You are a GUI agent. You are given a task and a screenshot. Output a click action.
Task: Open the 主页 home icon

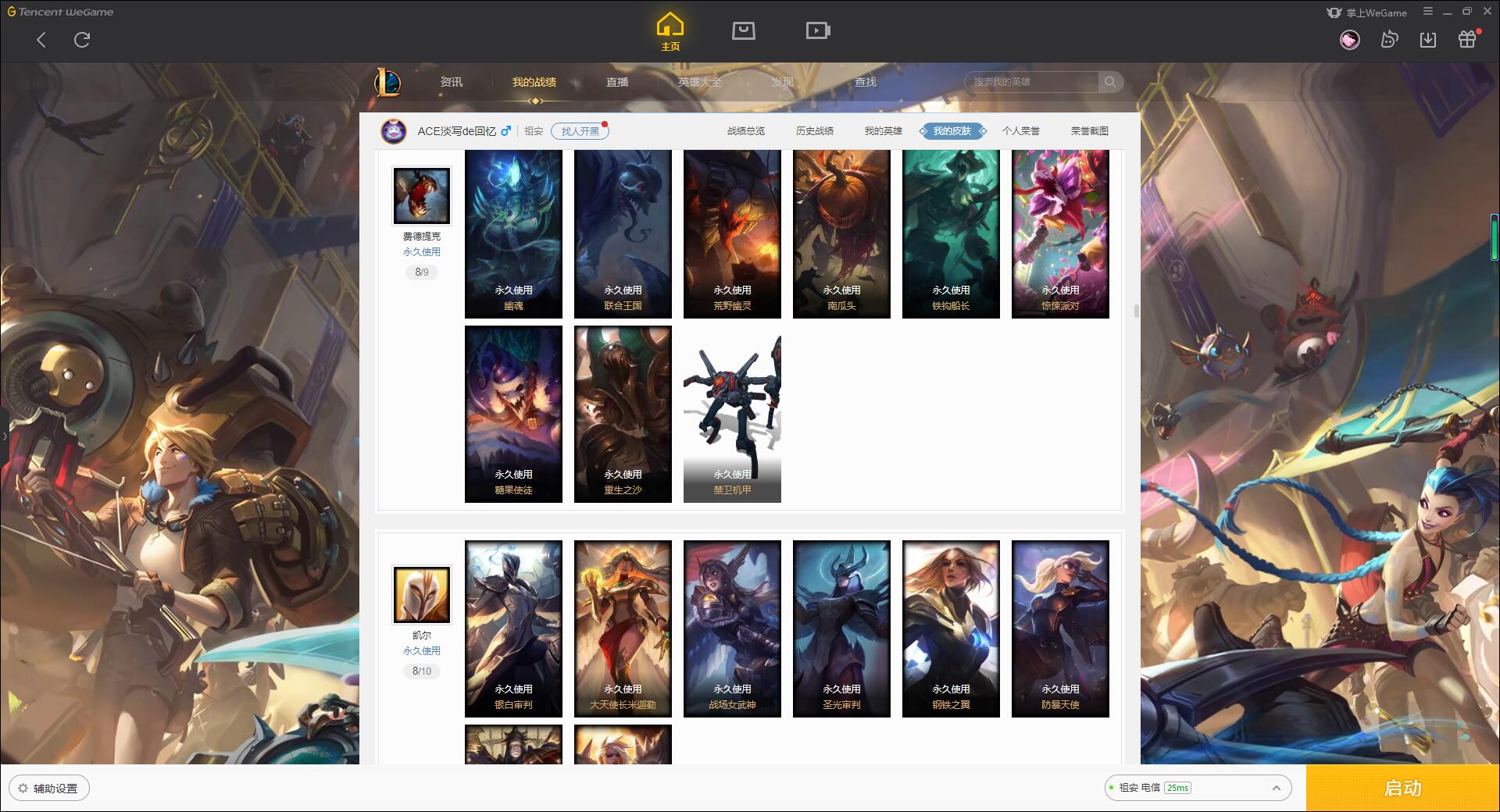coord(670,32)
